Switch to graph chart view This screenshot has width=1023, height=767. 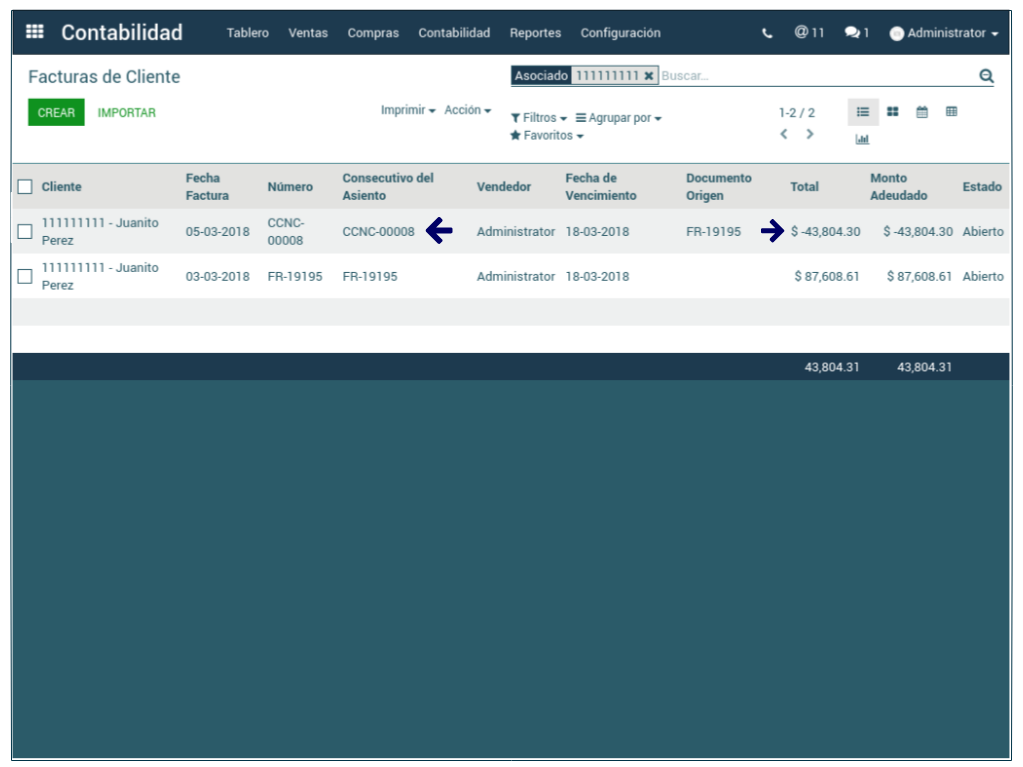click(862, 139)
